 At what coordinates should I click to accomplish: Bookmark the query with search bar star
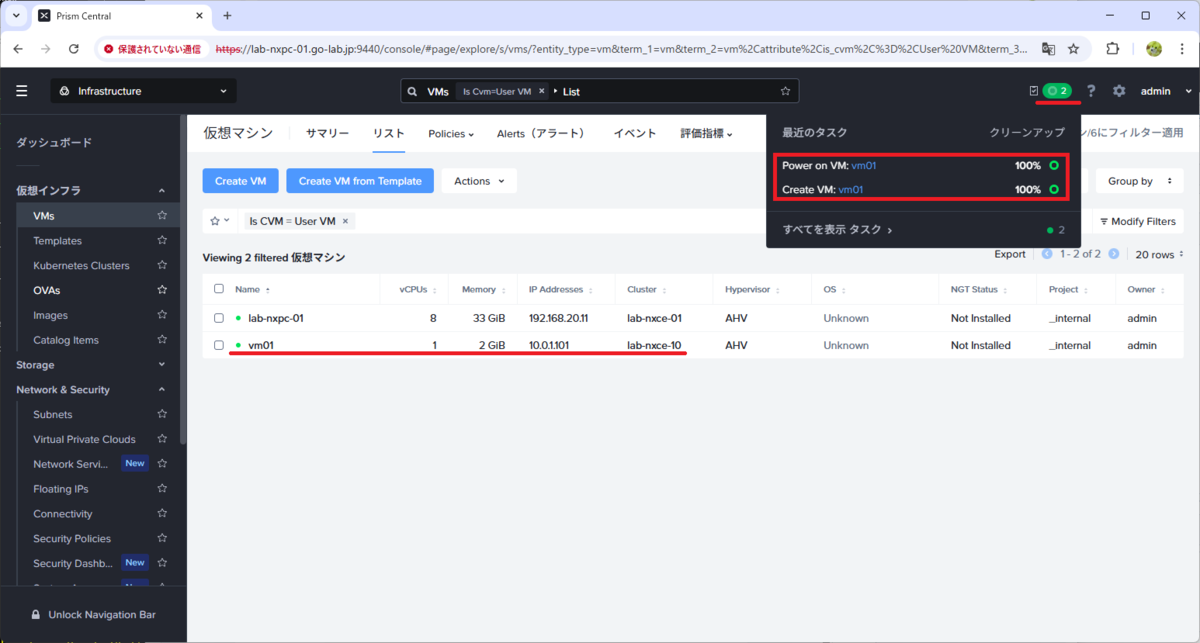coord(785,91)
